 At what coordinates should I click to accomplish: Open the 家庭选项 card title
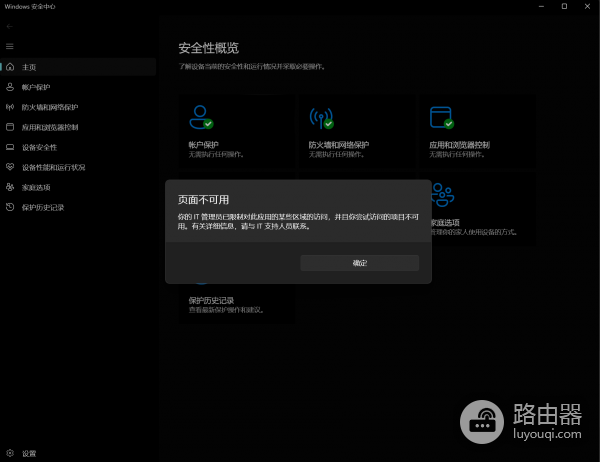click(445, 222)
